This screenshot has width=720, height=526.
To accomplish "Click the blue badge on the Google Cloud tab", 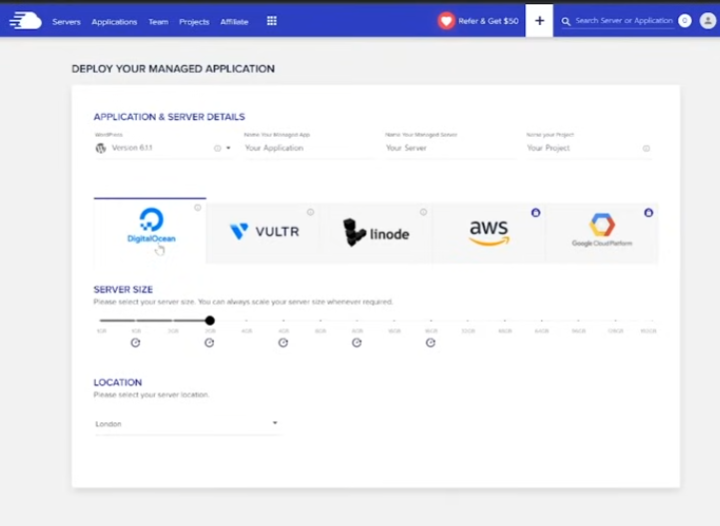I will click(648, 213).
